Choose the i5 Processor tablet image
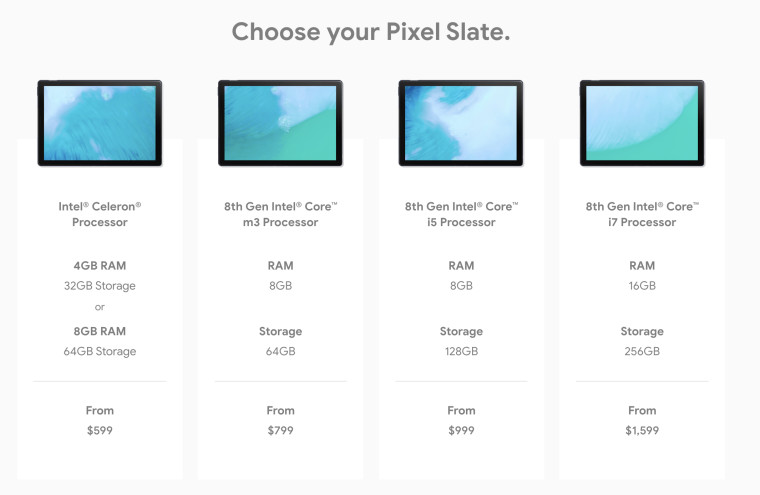Image resolution: width=760 pixels, height=495 pixels. click(461, 123)
